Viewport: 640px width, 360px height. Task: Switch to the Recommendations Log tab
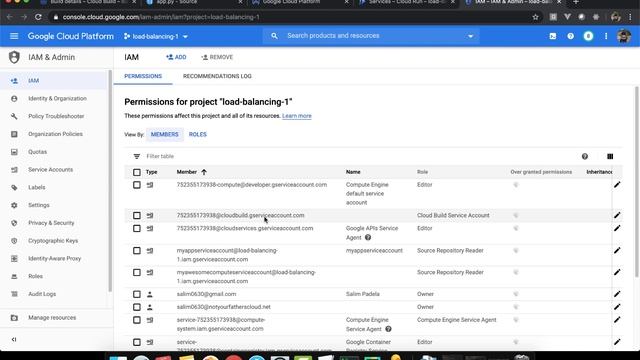[217, 76]
